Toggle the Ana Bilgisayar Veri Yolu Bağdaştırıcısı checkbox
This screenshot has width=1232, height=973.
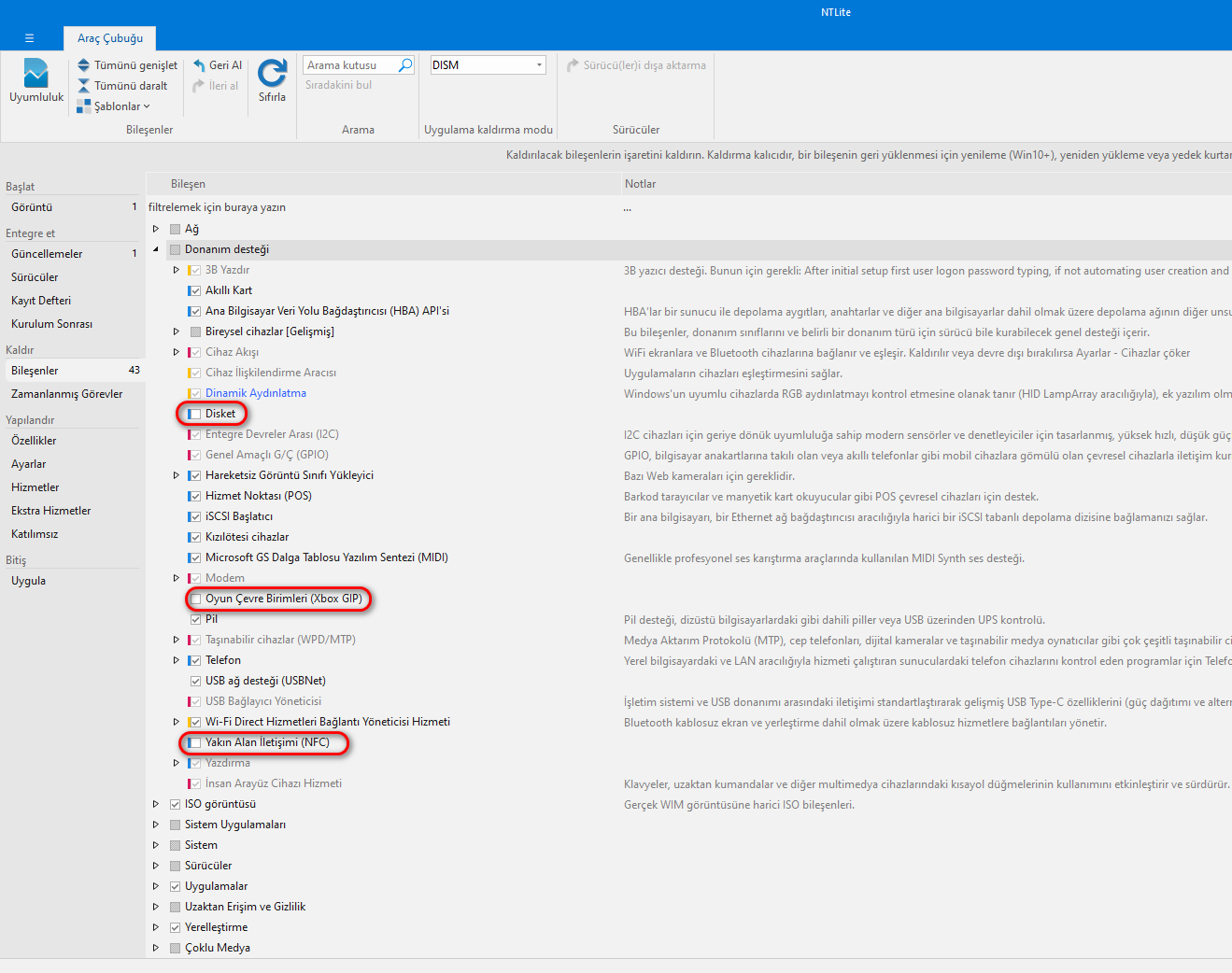[195, 311]
